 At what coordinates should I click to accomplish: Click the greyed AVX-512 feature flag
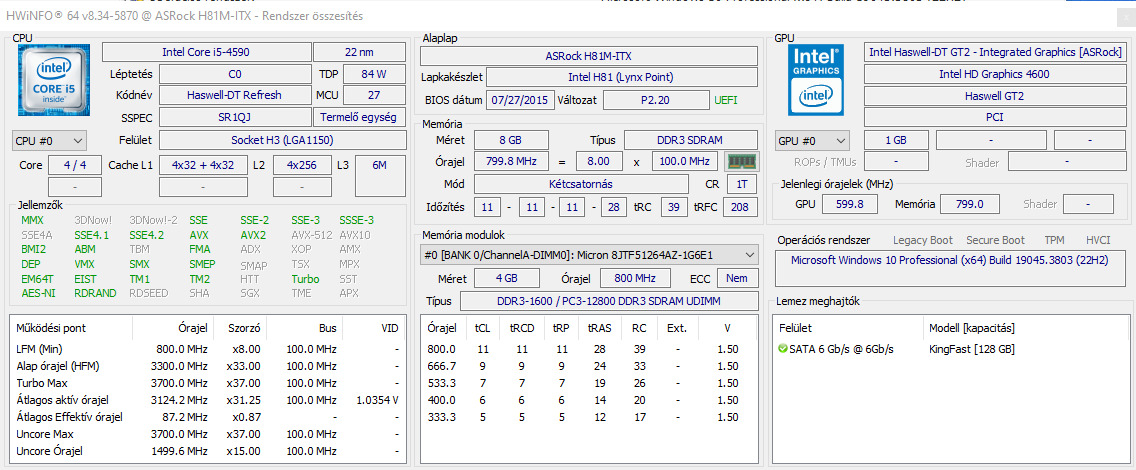click(x=310, y=235)
